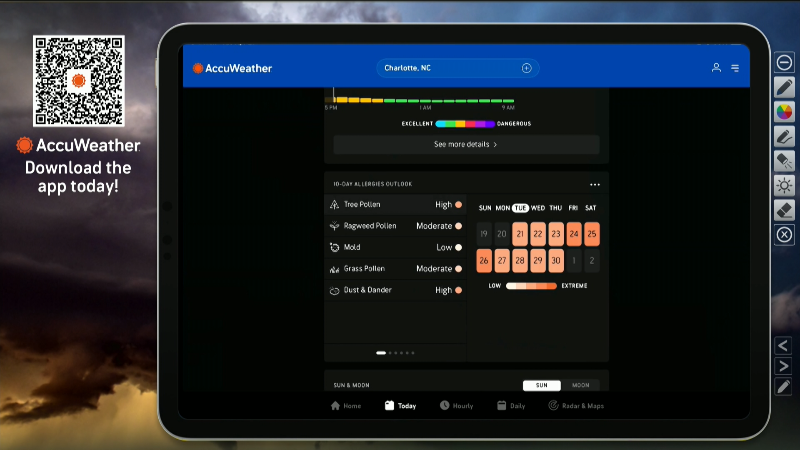Select the Dust & Dander row
800x450 pixels.
click(395, 290)
